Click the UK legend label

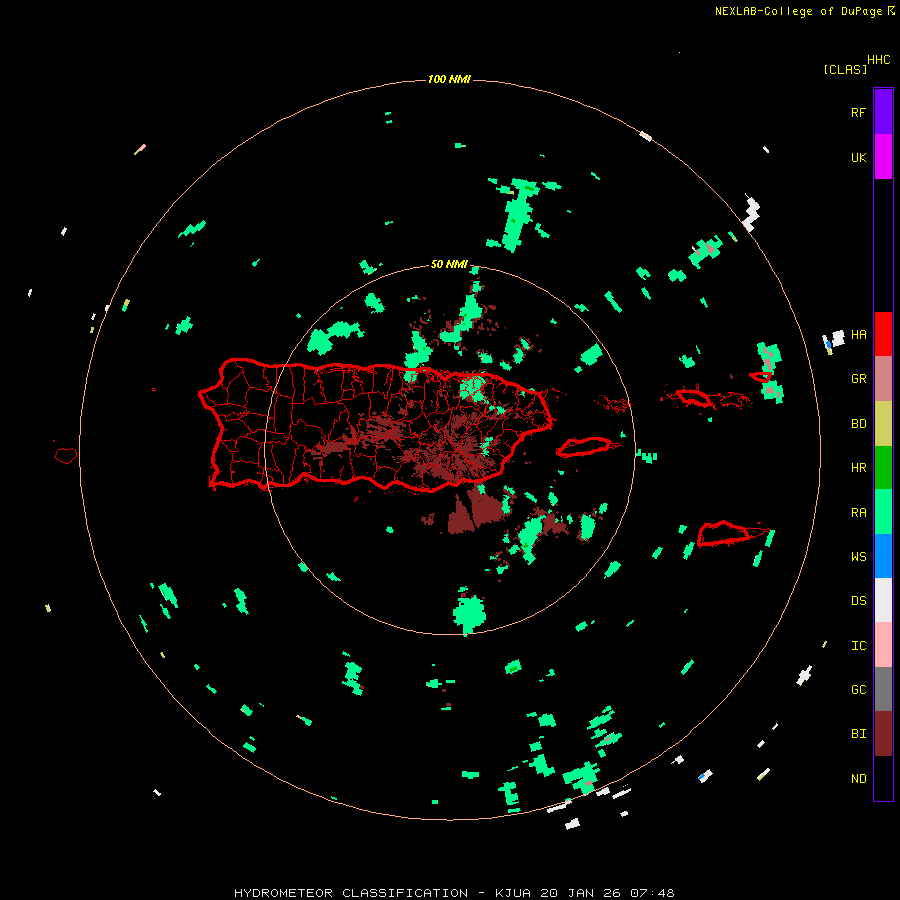pyautogui.click(x=859, y=158)
